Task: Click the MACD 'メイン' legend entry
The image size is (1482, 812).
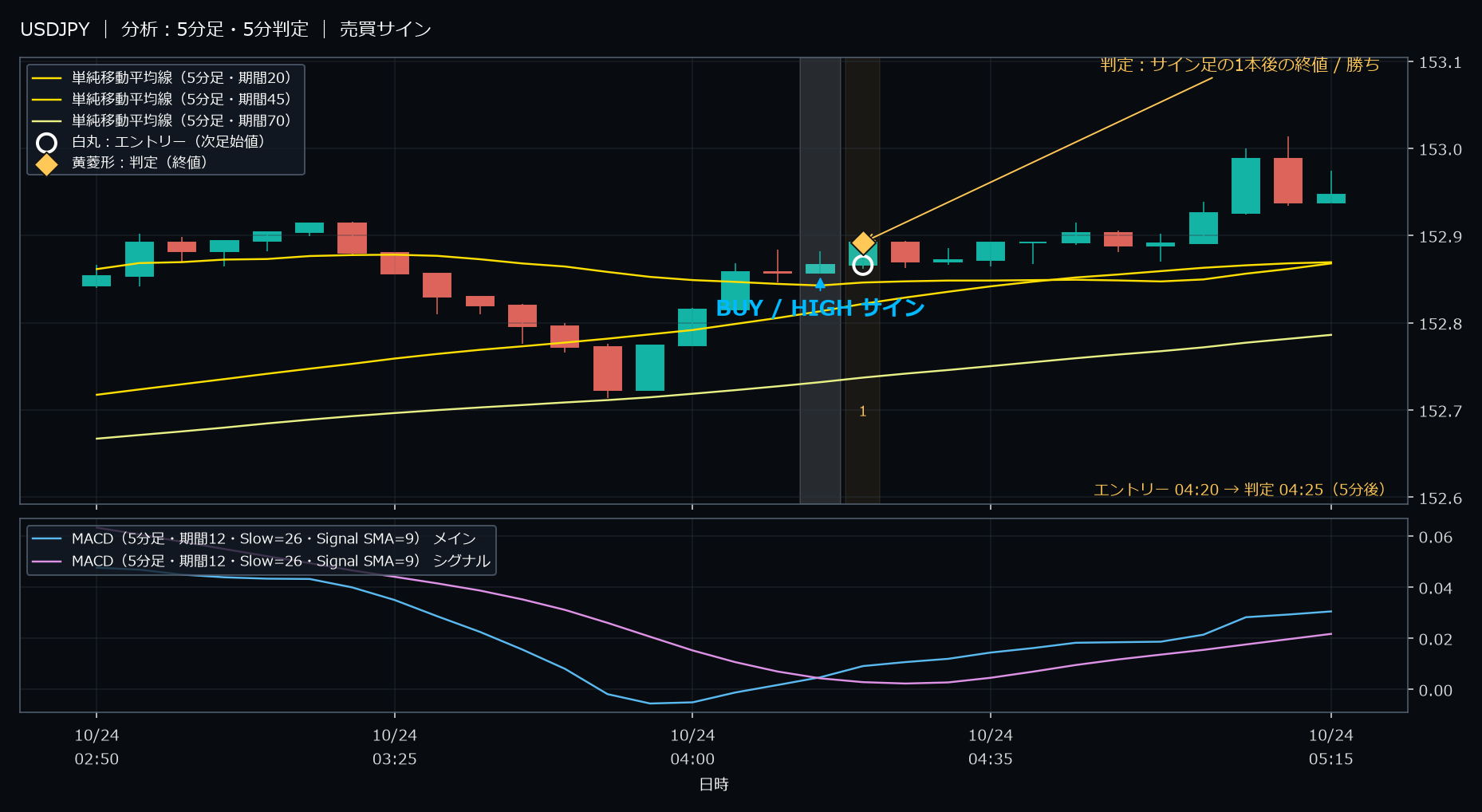Action: [254, 538]
